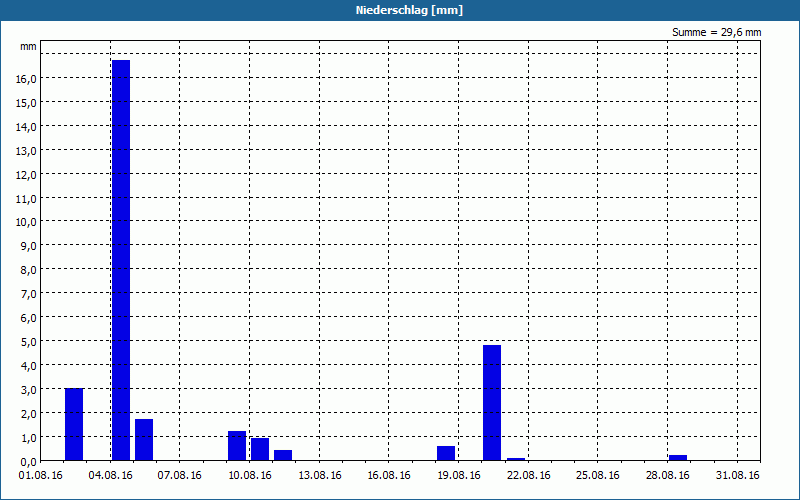Click the '7,0' y-axis value

30,294
